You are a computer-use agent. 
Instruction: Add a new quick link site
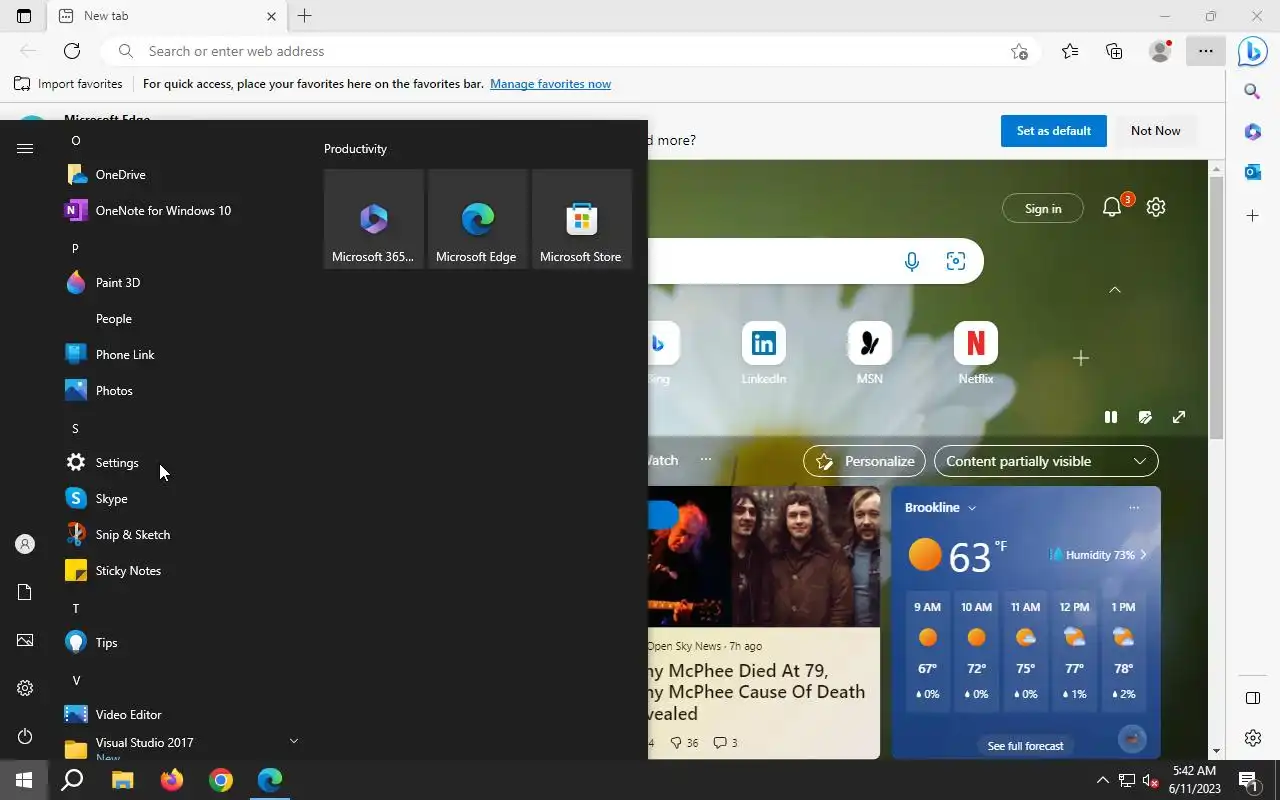1081,358
